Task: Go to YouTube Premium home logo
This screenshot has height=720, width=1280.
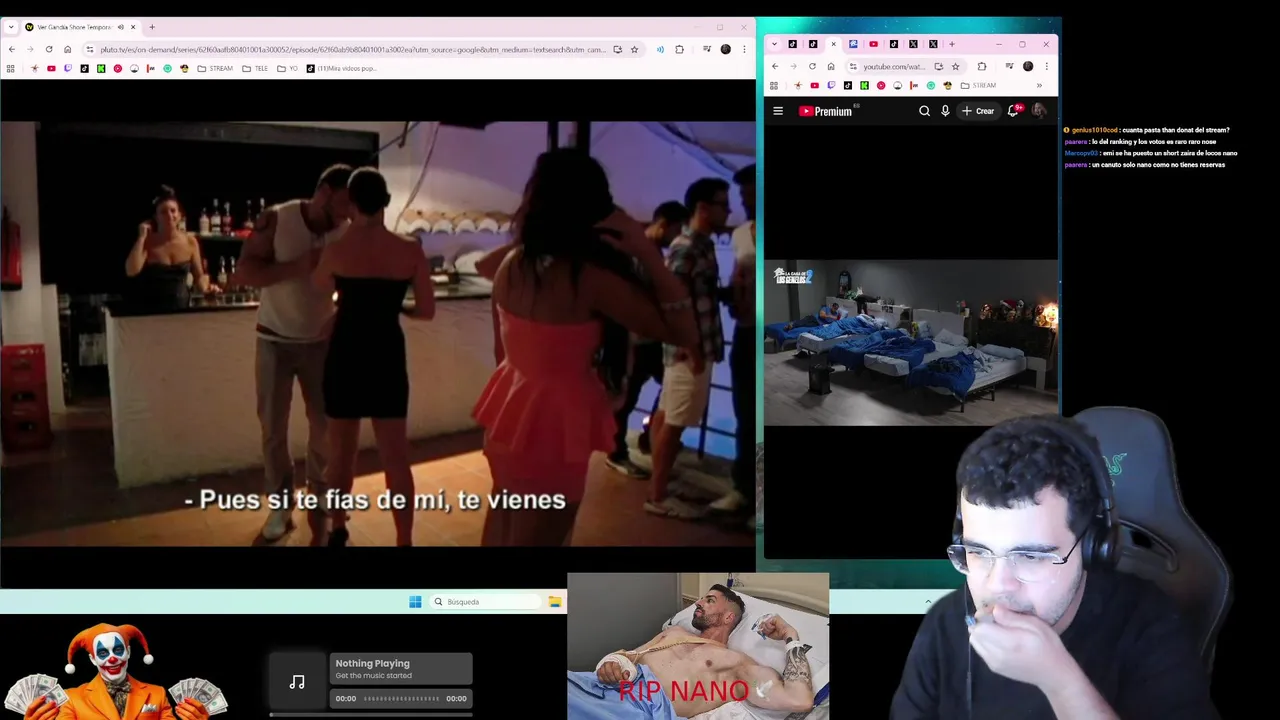Action: [826, 111]
